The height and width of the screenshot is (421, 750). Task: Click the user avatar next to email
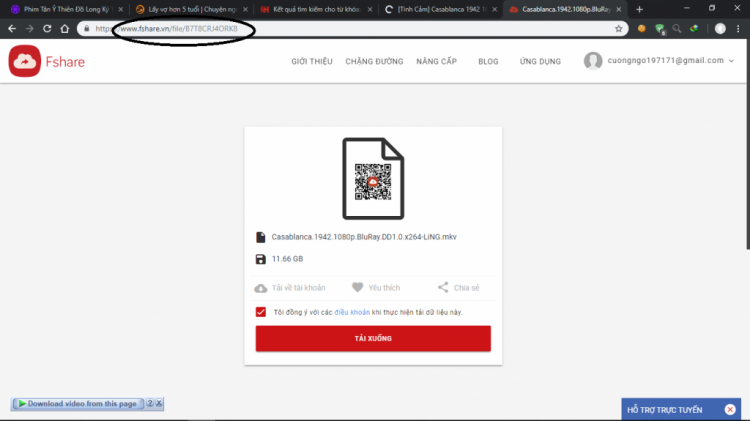pos(593,61)
